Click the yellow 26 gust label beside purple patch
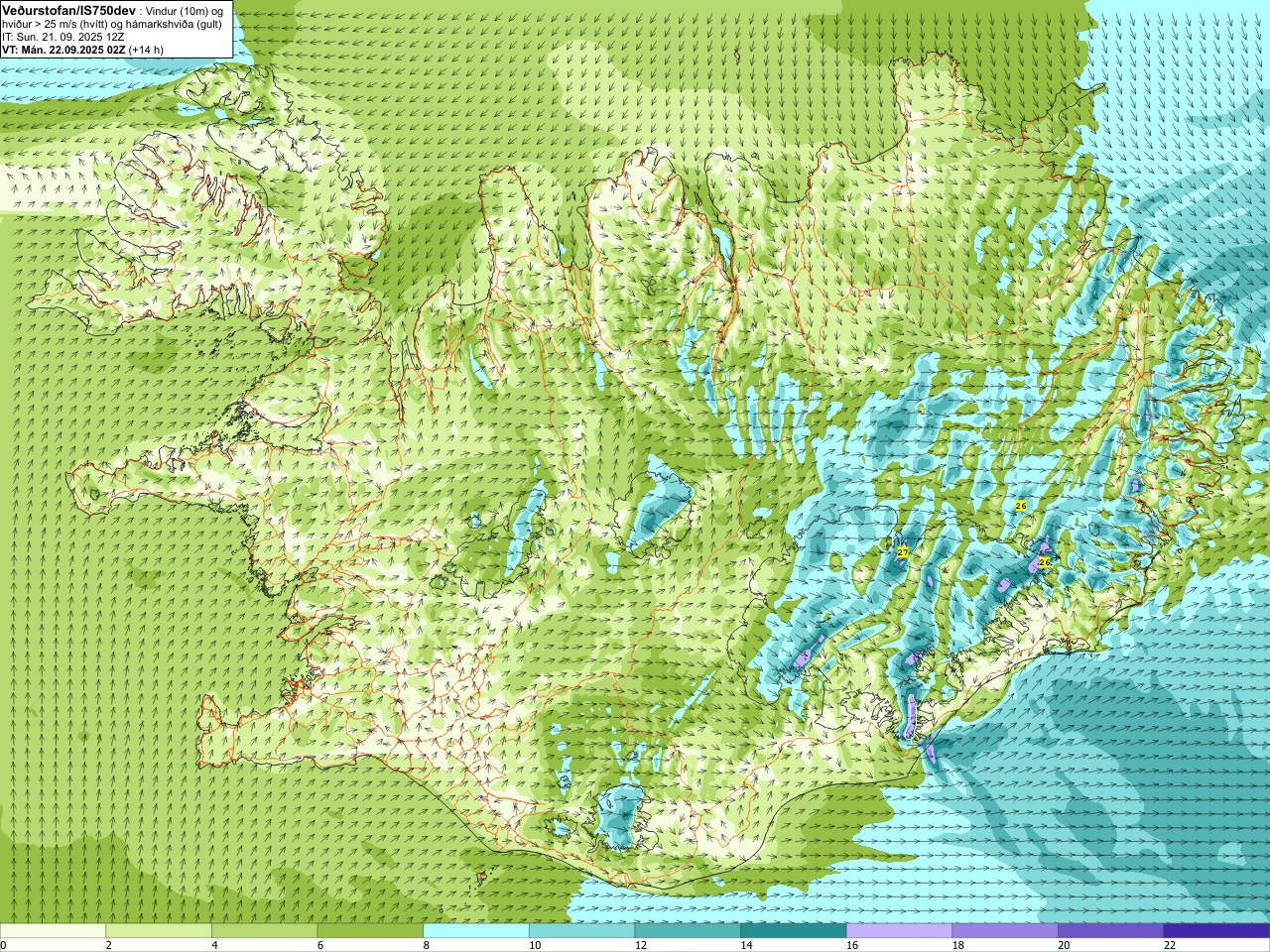The width and height of the screenshot is (1270, 952). pyautogui.click(x=1044, y=561)
